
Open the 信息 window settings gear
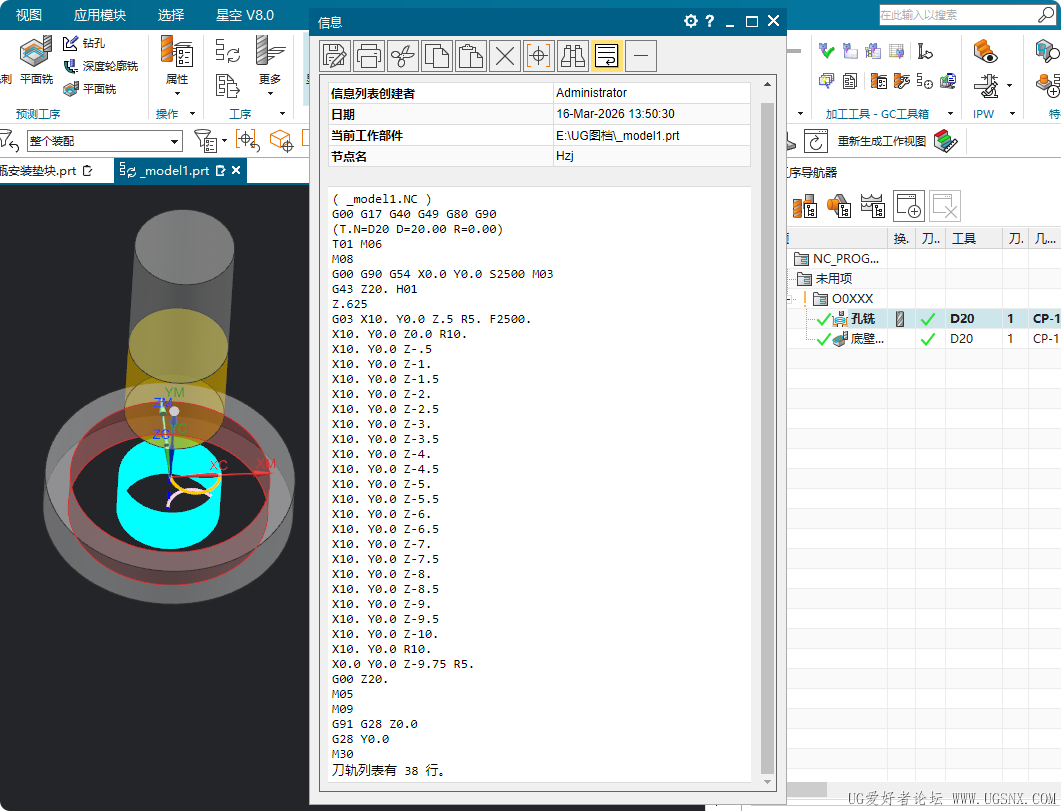[x=690, y=21]
